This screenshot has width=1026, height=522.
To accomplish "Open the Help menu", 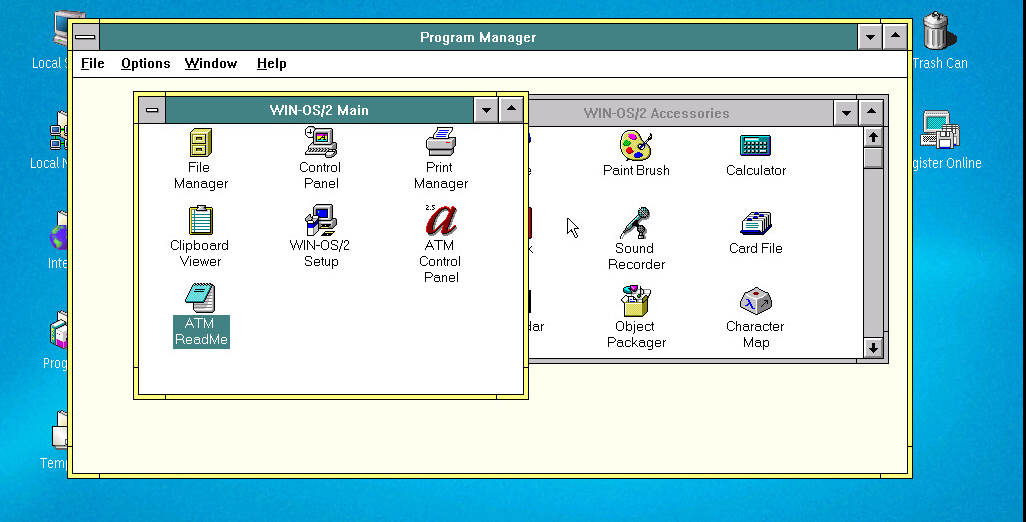I will 271,63.
